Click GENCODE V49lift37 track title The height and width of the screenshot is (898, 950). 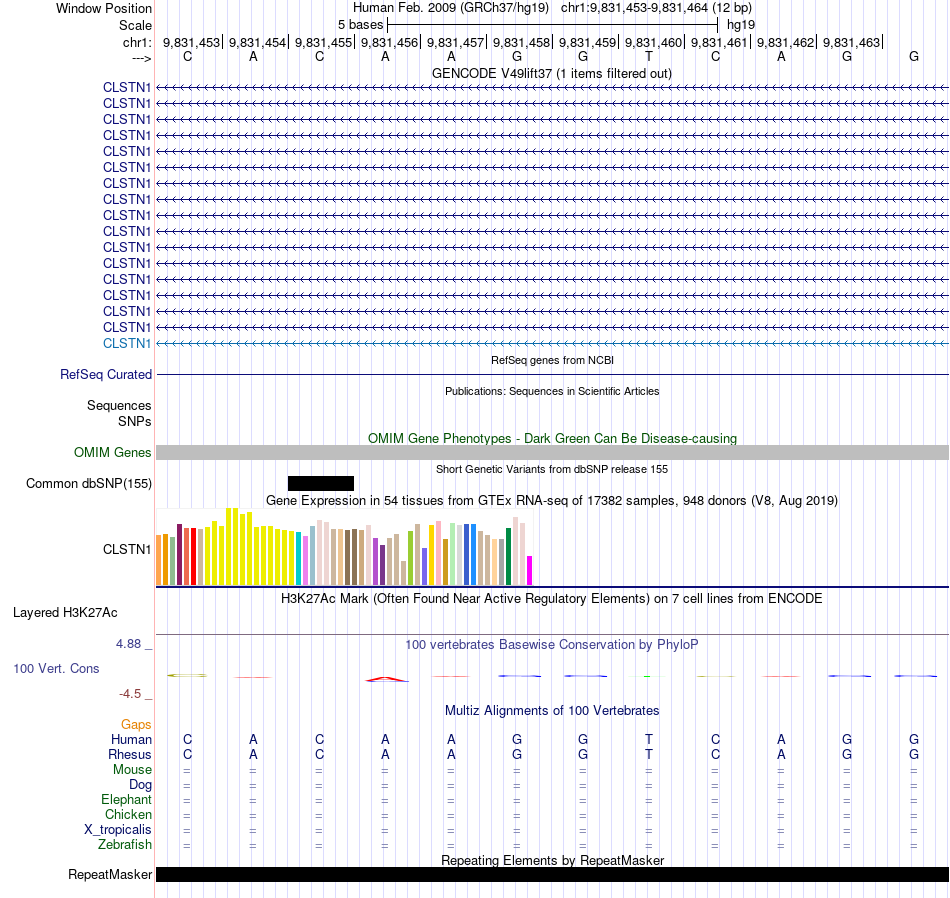point(552,73)
